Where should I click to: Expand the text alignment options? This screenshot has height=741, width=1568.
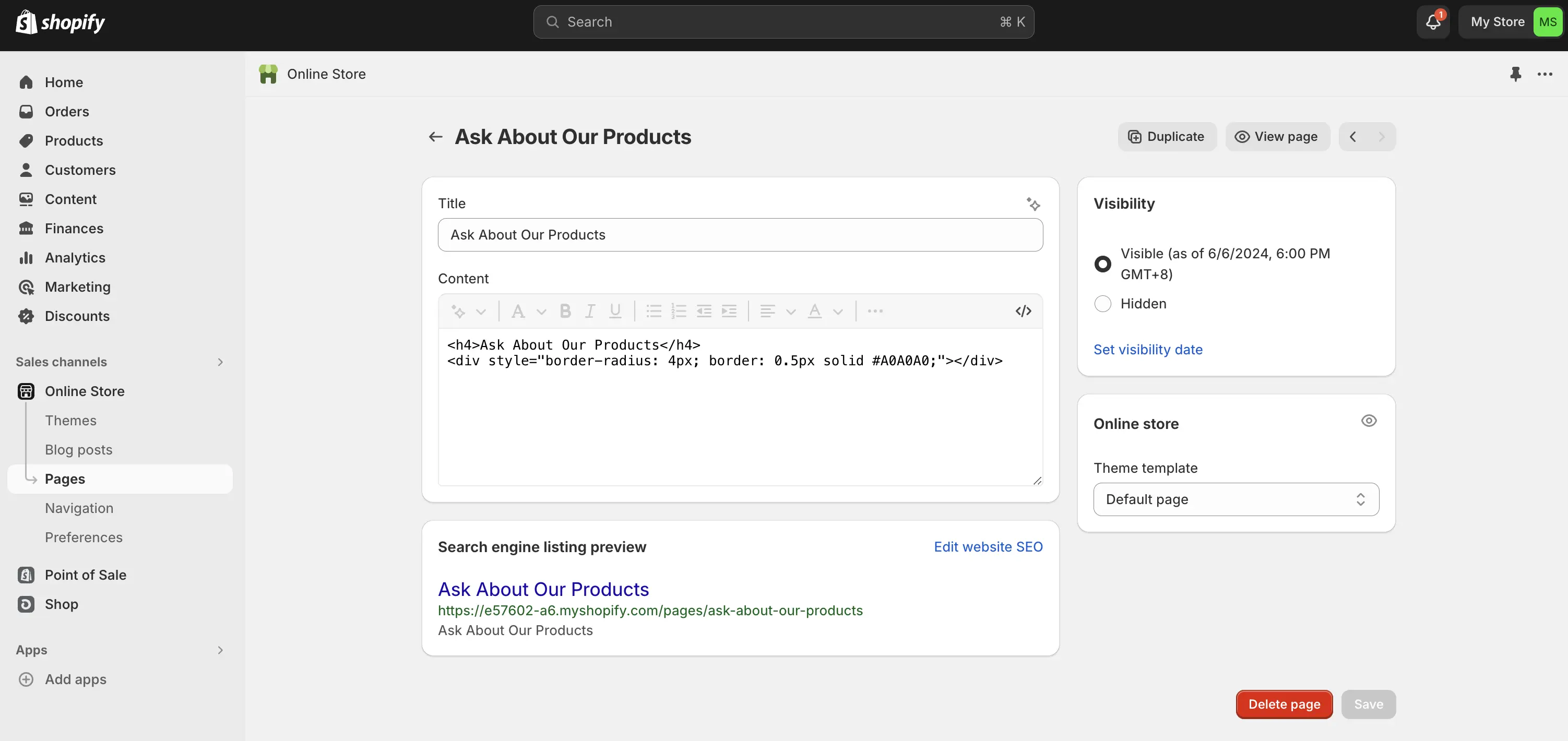[x=791, y=310]
